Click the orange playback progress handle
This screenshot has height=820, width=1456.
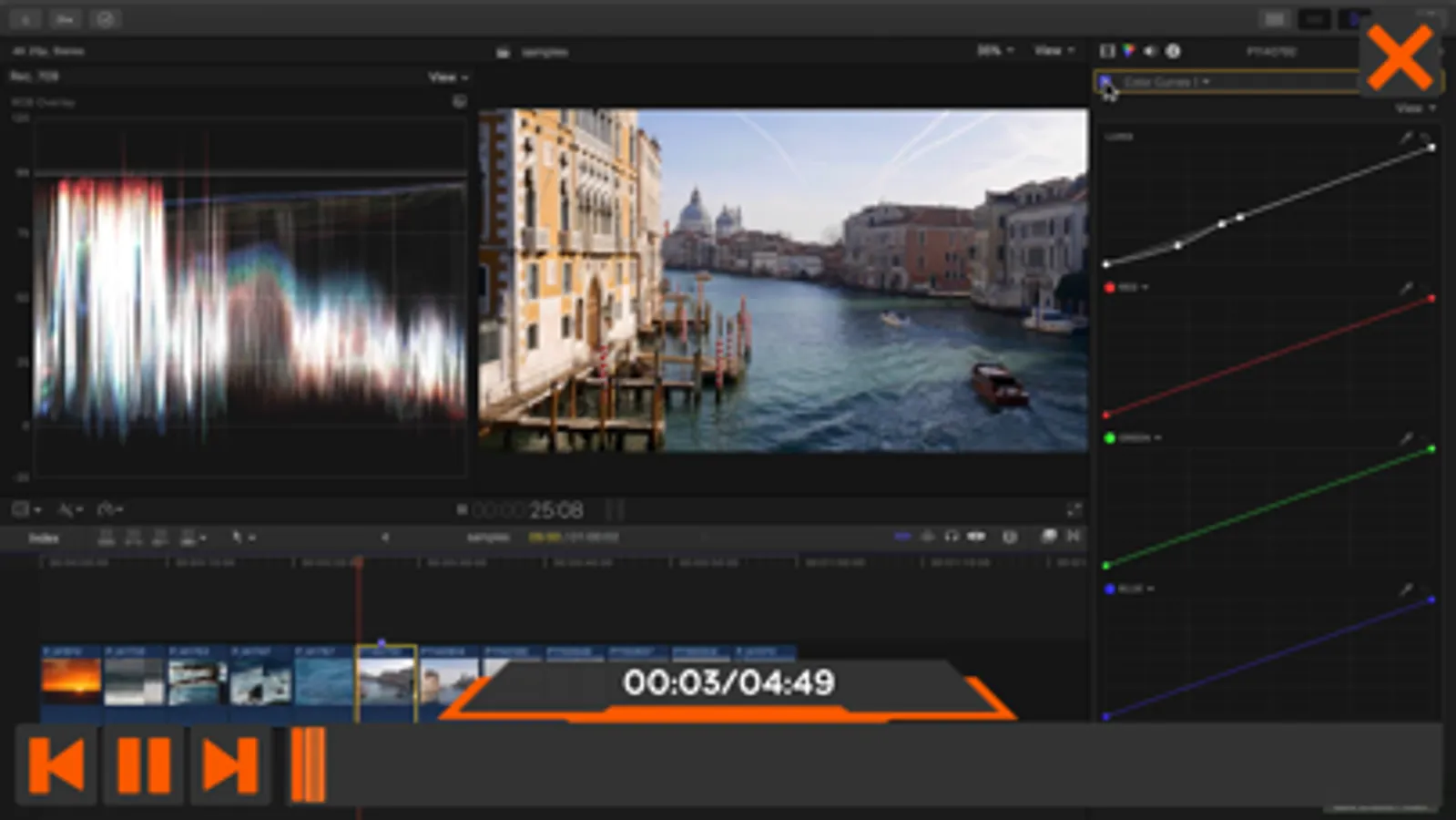click(308, 765)
